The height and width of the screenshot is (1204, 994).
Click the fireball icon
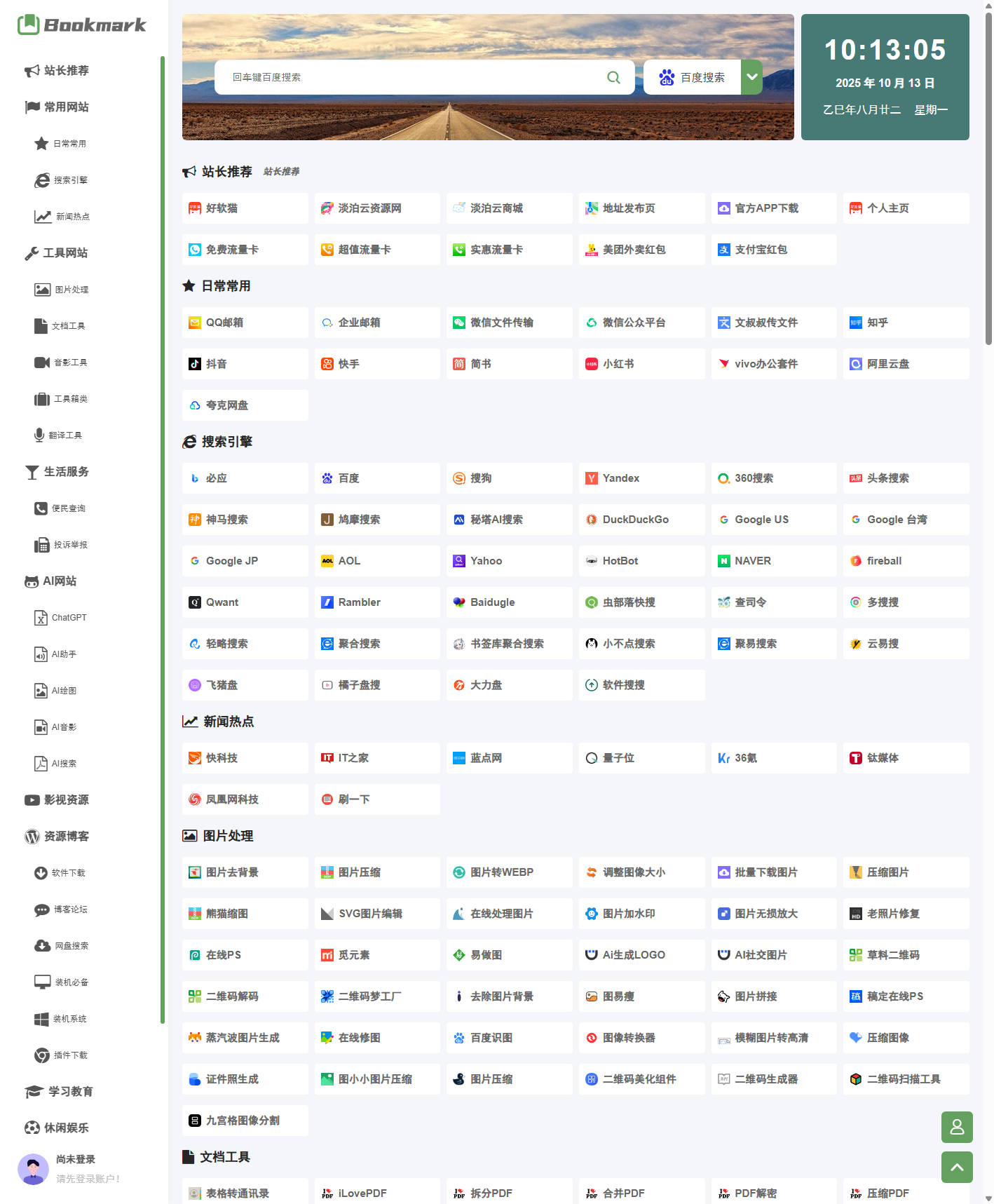click(x=856, y=561)
